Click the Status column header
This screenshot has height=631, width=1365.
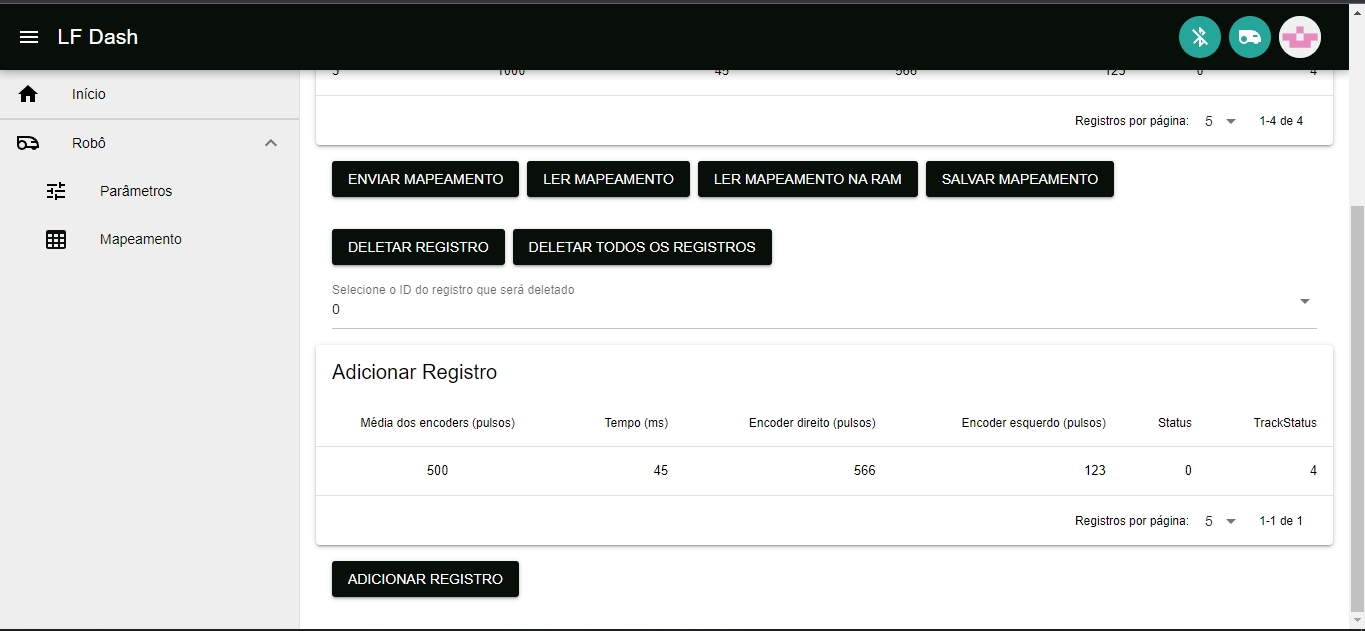[x=1175, y=423]
